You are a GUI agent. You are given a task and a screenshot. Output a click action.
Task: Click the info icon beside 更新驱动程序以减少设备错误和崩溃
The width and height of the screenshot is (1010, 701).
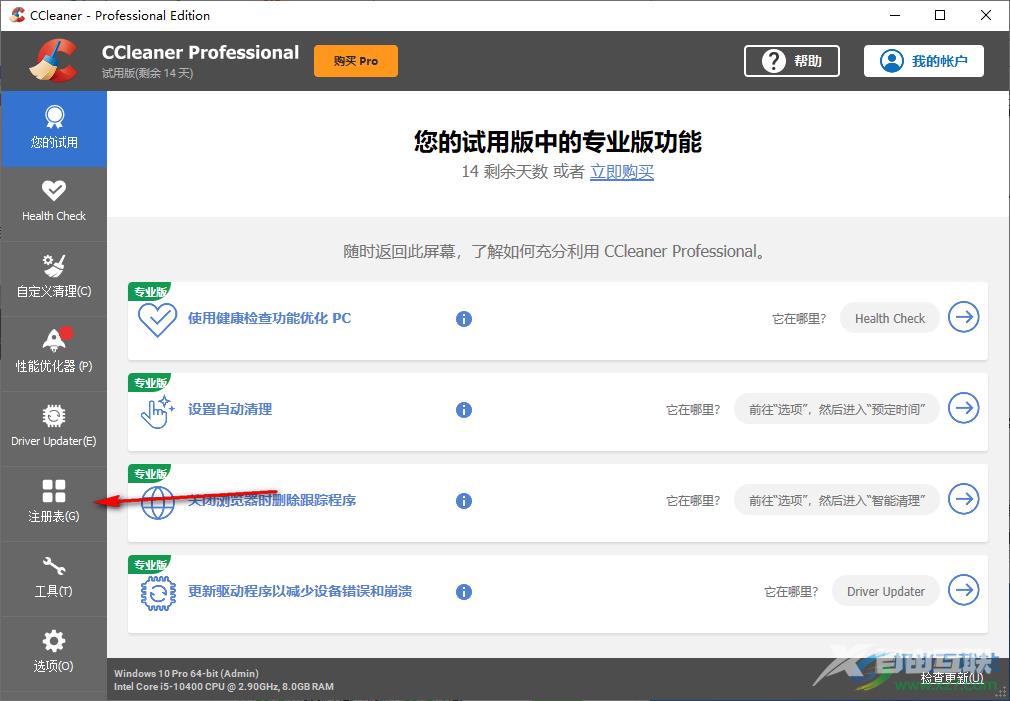(x=463, y=591)
